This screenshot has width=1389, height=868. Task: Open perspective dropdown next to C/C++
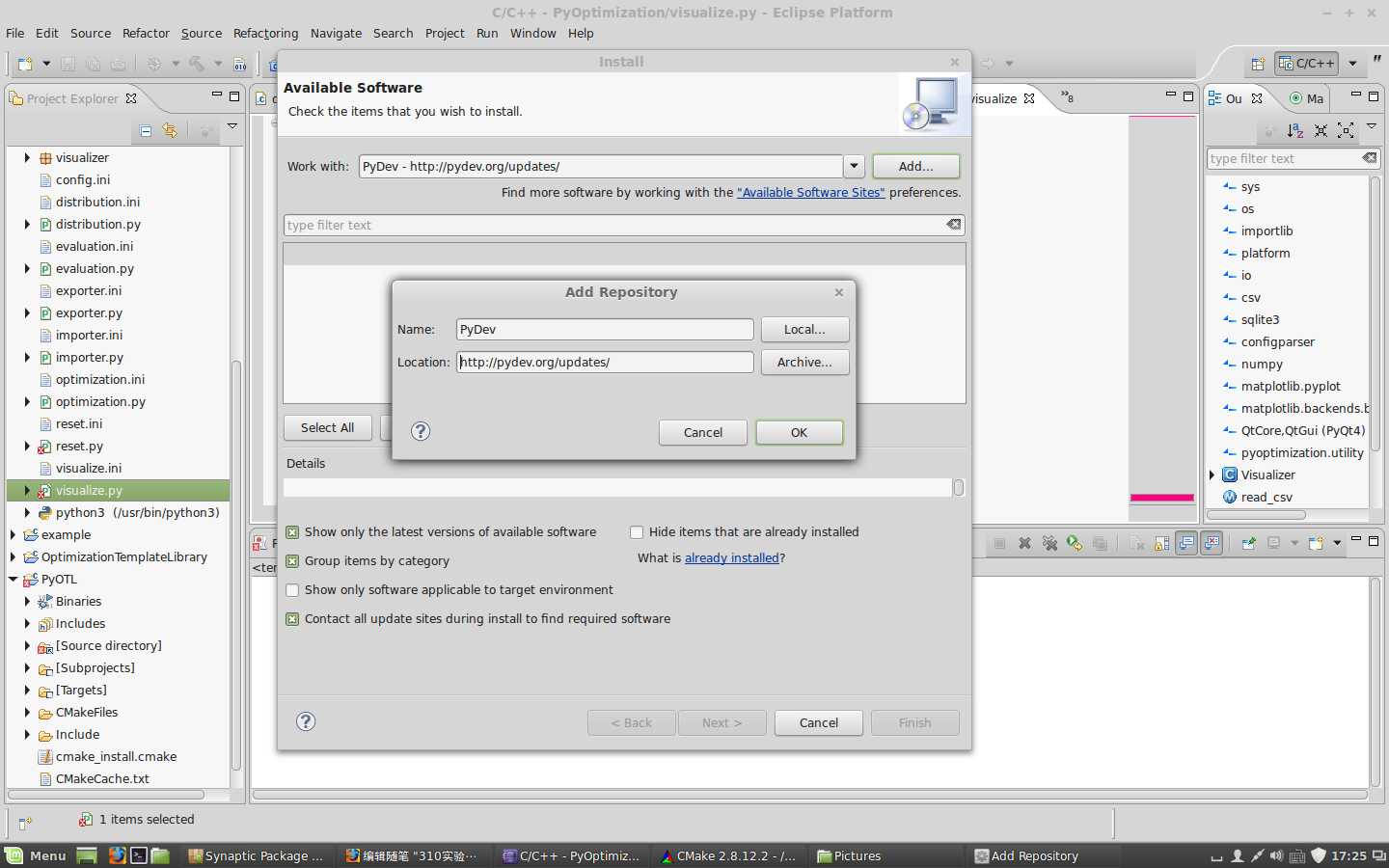[x=1352, y=64]
